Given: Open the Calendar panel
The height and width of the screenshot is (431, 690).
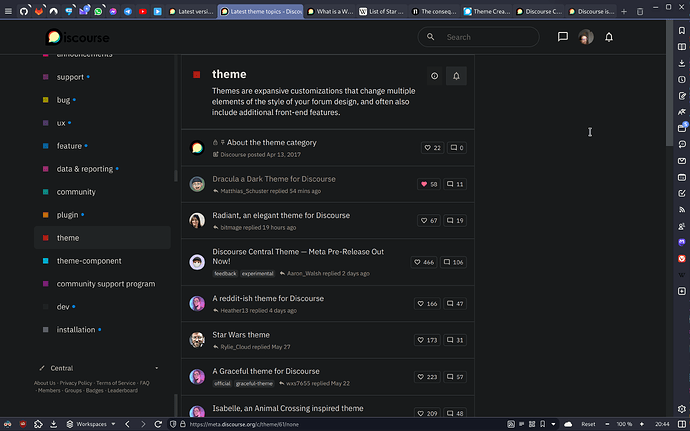Looking at the screenshot, I should point(682,177).
